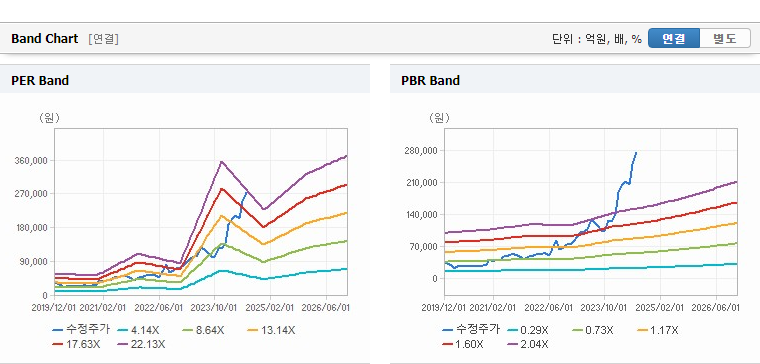
Task: Click the 180,000 axis label in PER chart
Action: click(x=33, y=228)
